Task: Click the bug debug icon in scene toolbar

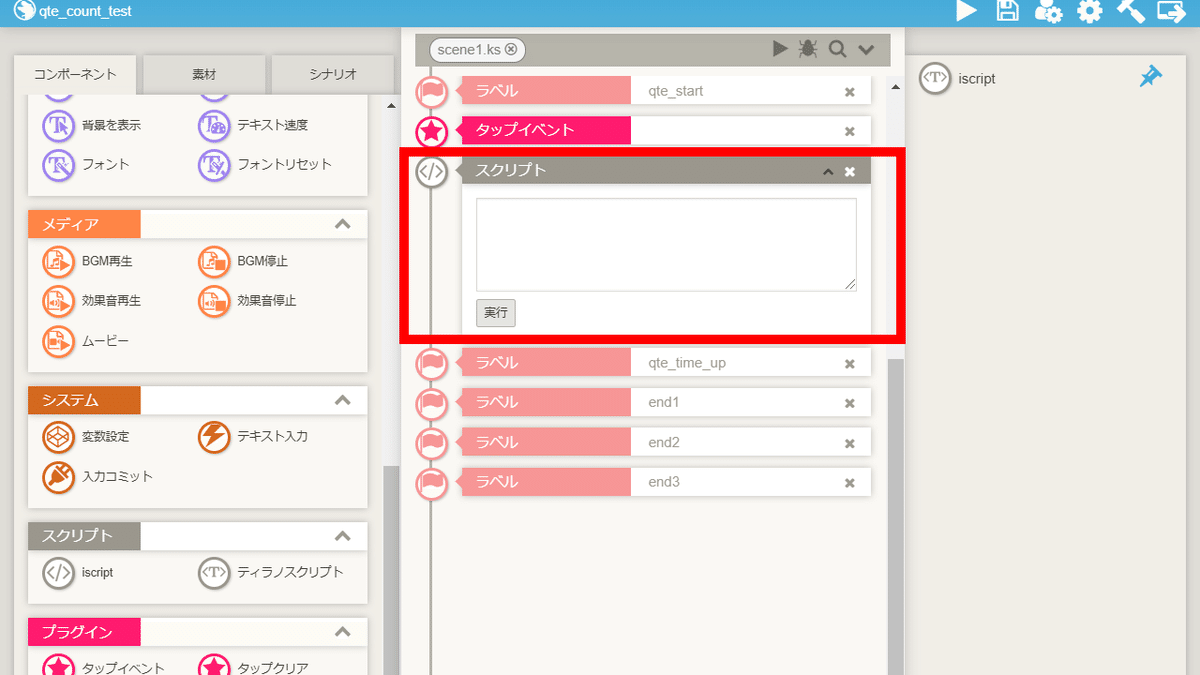Action: 808,49
